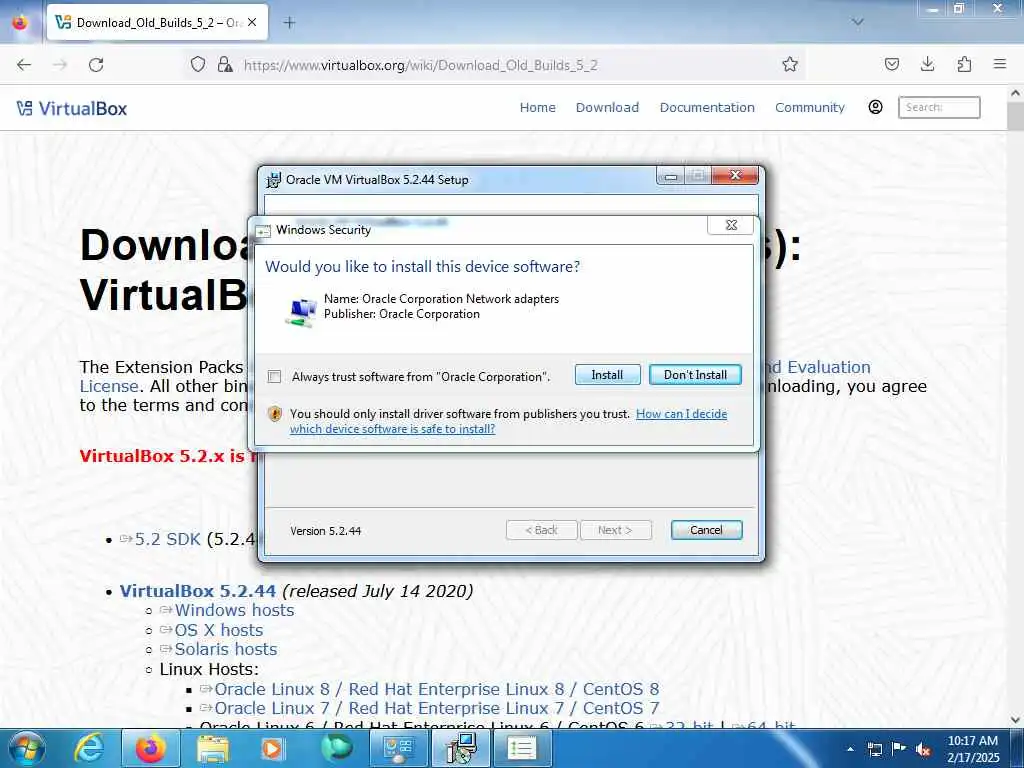Open the OS X hosts download link

pos(219,630)
